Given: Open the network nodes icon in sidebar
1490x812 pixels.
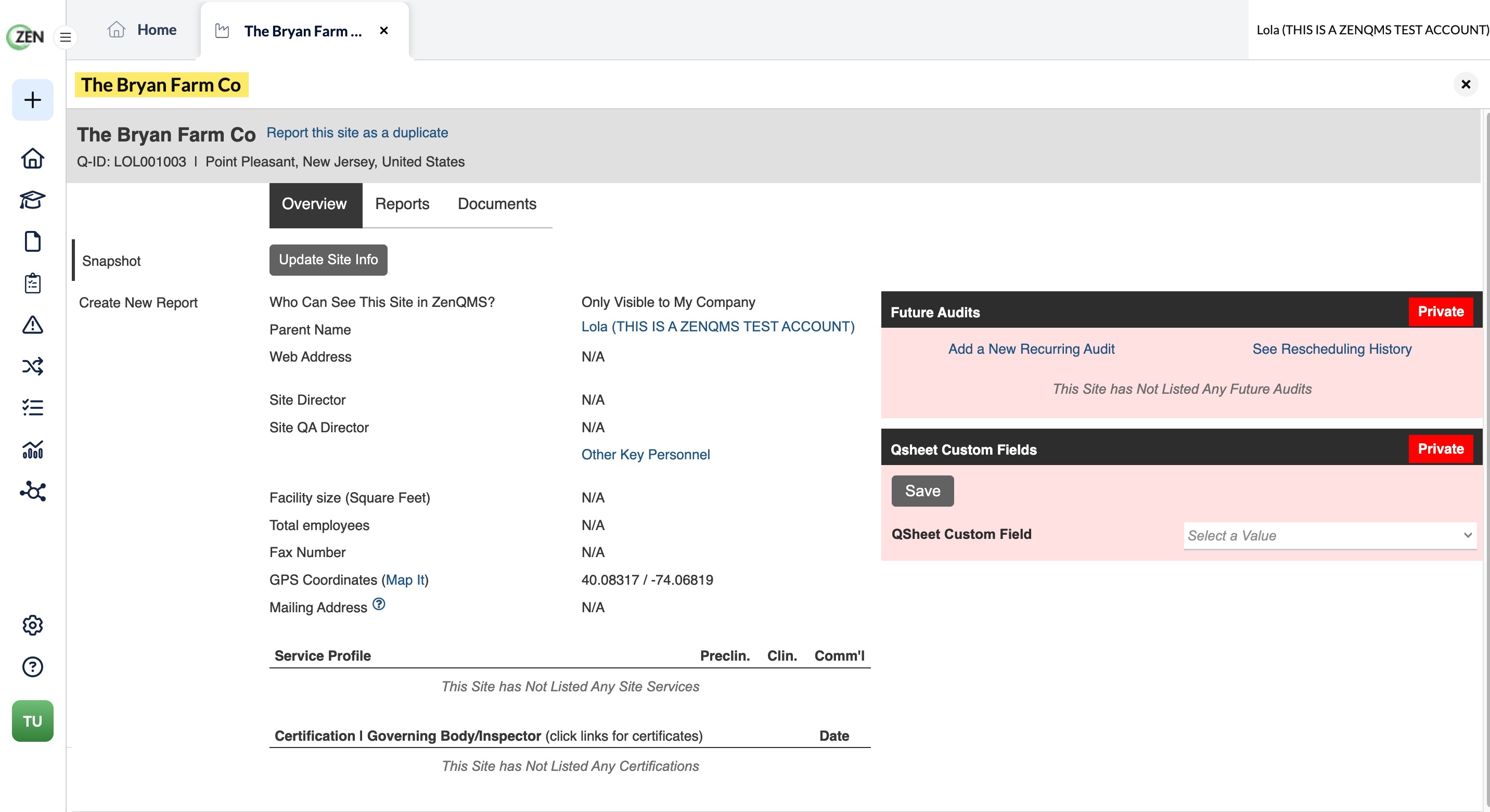Looking at the screenshot, I should (x=32, y=491).
